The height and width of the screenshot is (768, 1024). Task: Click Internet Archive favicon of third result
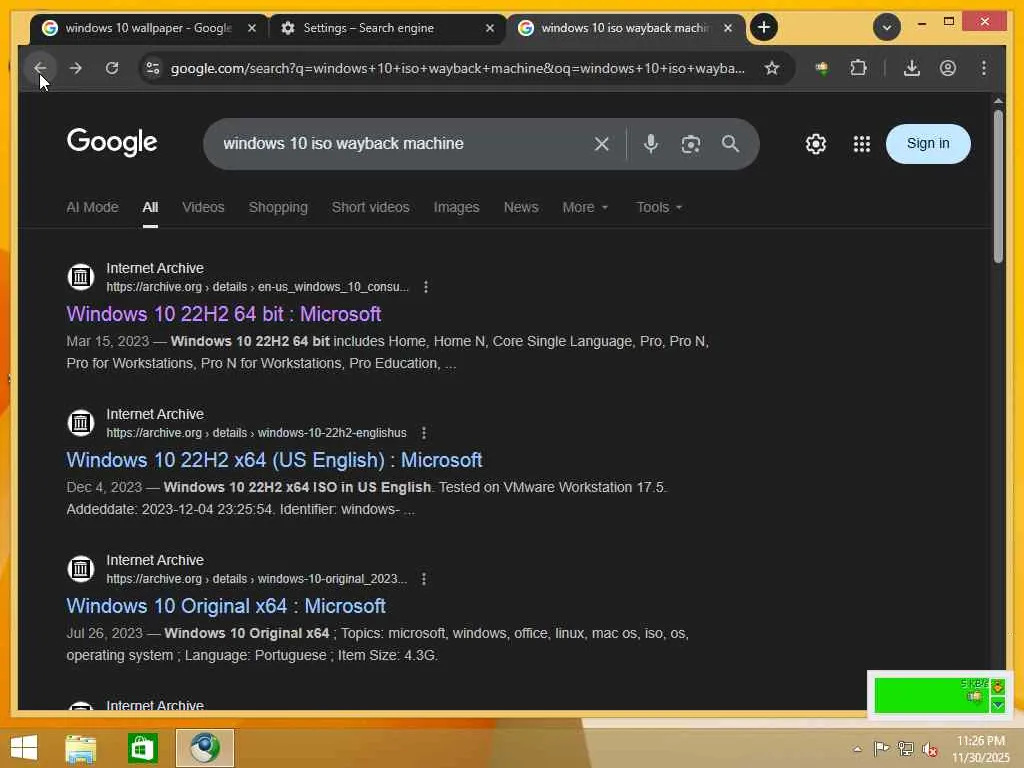(81, 569)
